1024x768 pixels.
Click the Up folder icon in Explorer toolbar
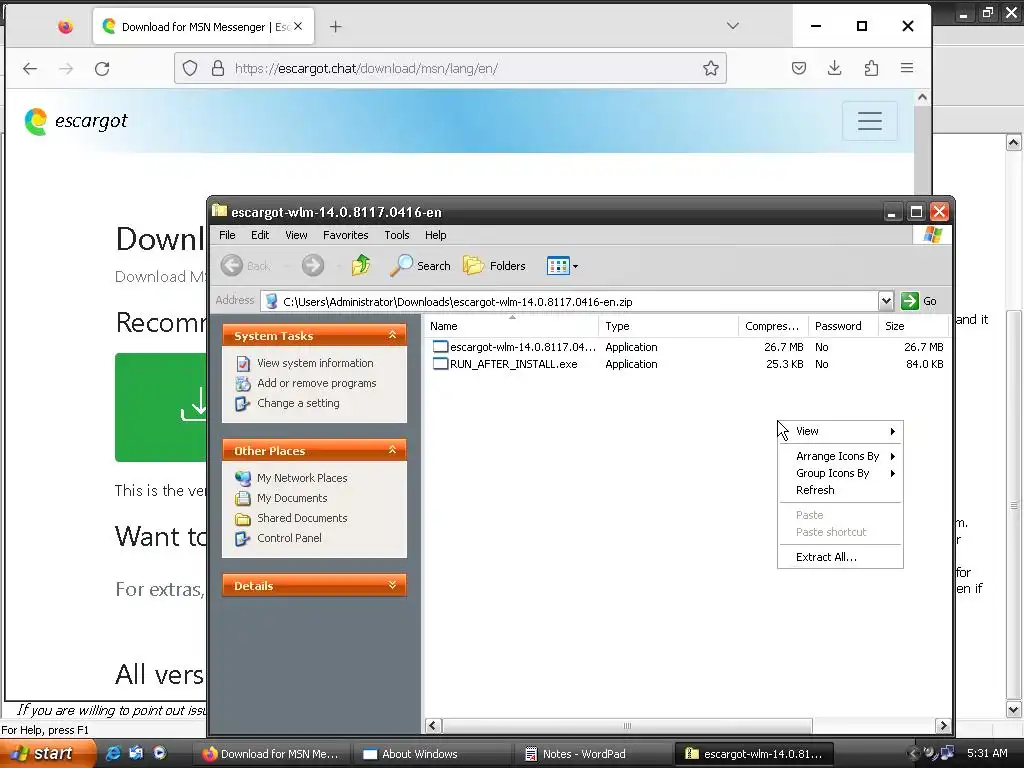[x=360, y=265]
